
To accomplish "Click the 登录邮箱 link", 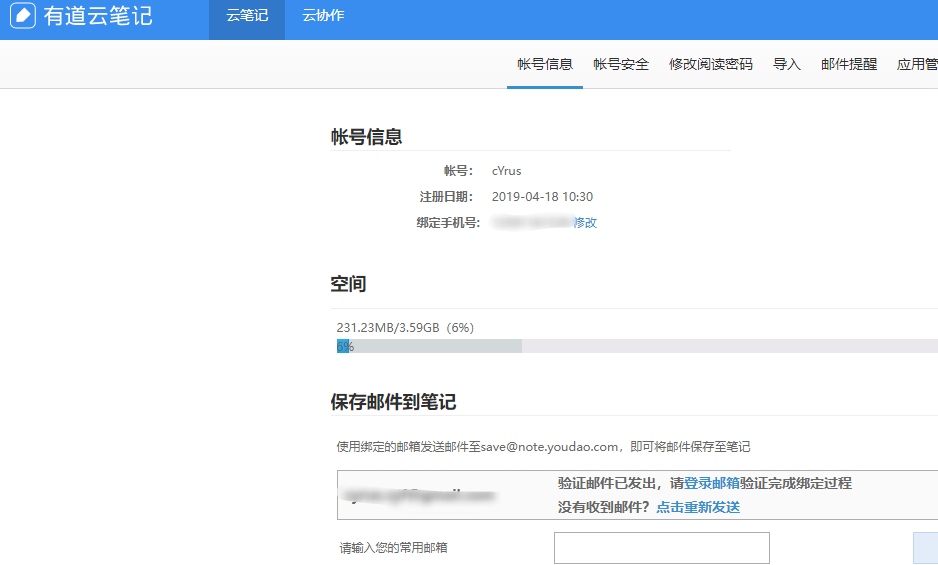I will tap(712, 483).
